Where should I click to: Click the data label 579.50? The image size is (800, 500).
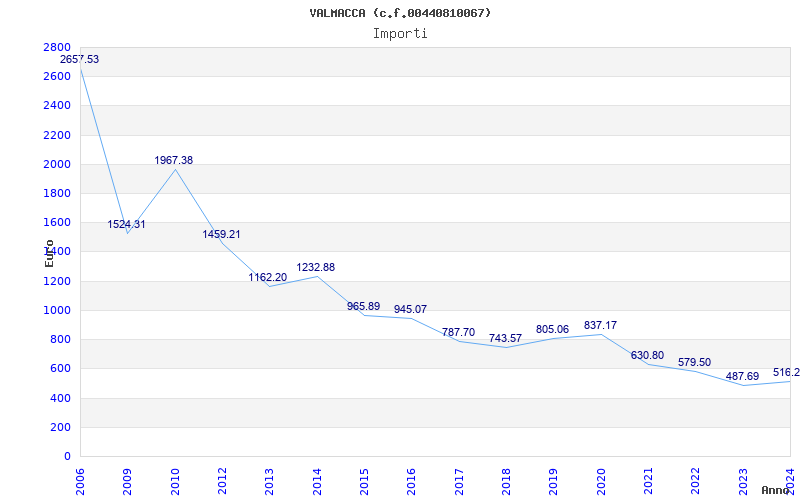[694, 362]
